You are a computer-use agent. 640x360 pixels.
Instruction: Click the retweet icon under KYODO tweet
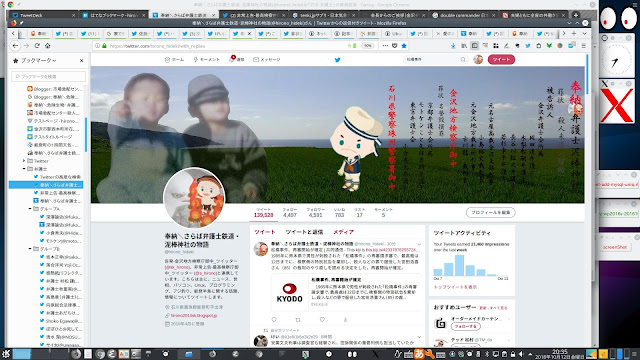pos(298,320)
